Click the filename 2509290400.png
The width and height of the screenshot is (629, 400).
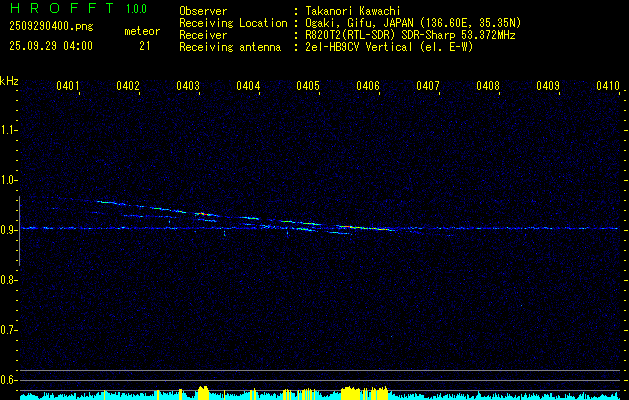point(51,26)
